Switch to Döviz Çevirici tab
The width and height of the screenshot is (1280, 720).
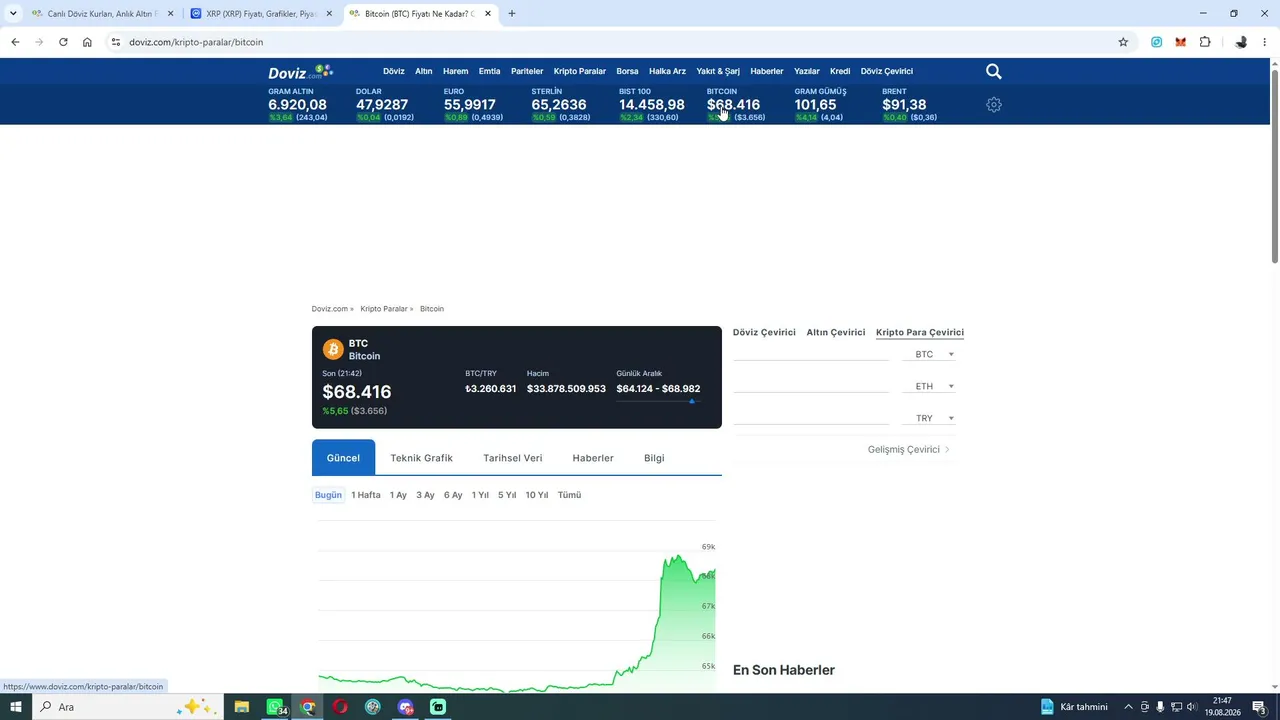tap(764, 332)
